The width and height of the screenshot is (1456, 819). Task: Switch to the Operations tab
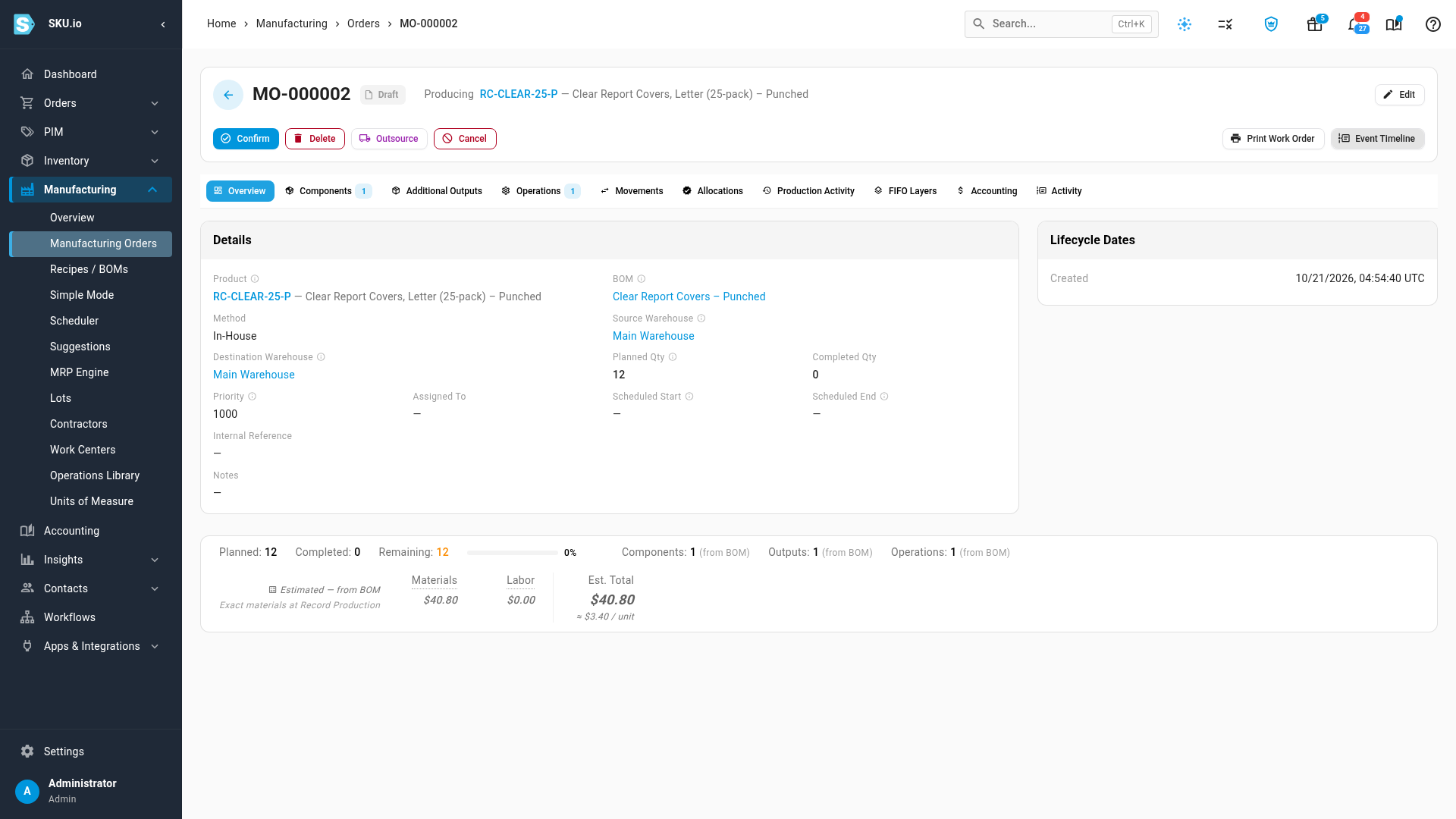pos(541,191)
